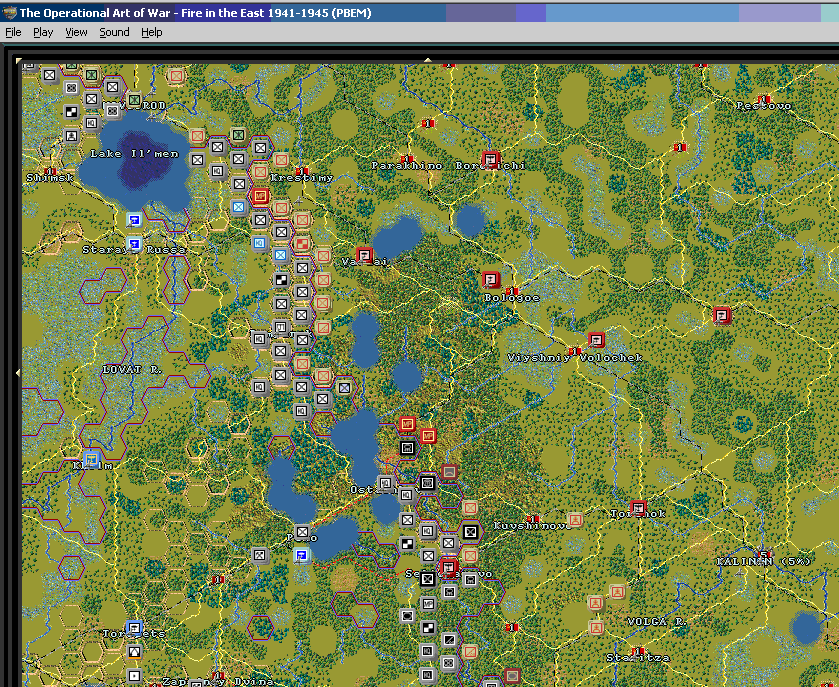Click the map scroll-left arrow on left edge
This screenshot has height=687, width=839.
click(x=18, y=372)
